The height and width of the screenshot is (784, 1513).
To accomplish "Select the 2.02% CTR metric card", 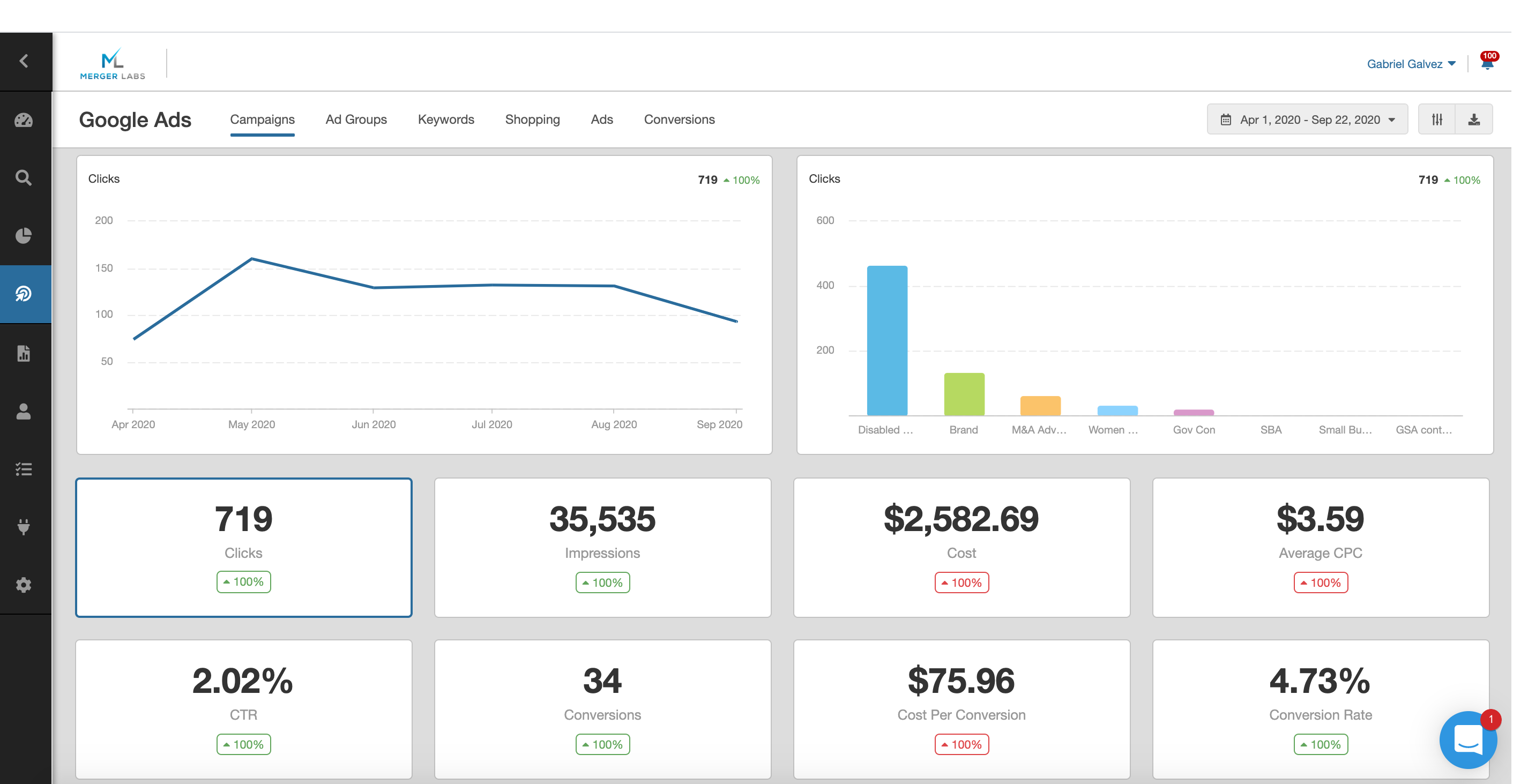I will coord(244,710).
